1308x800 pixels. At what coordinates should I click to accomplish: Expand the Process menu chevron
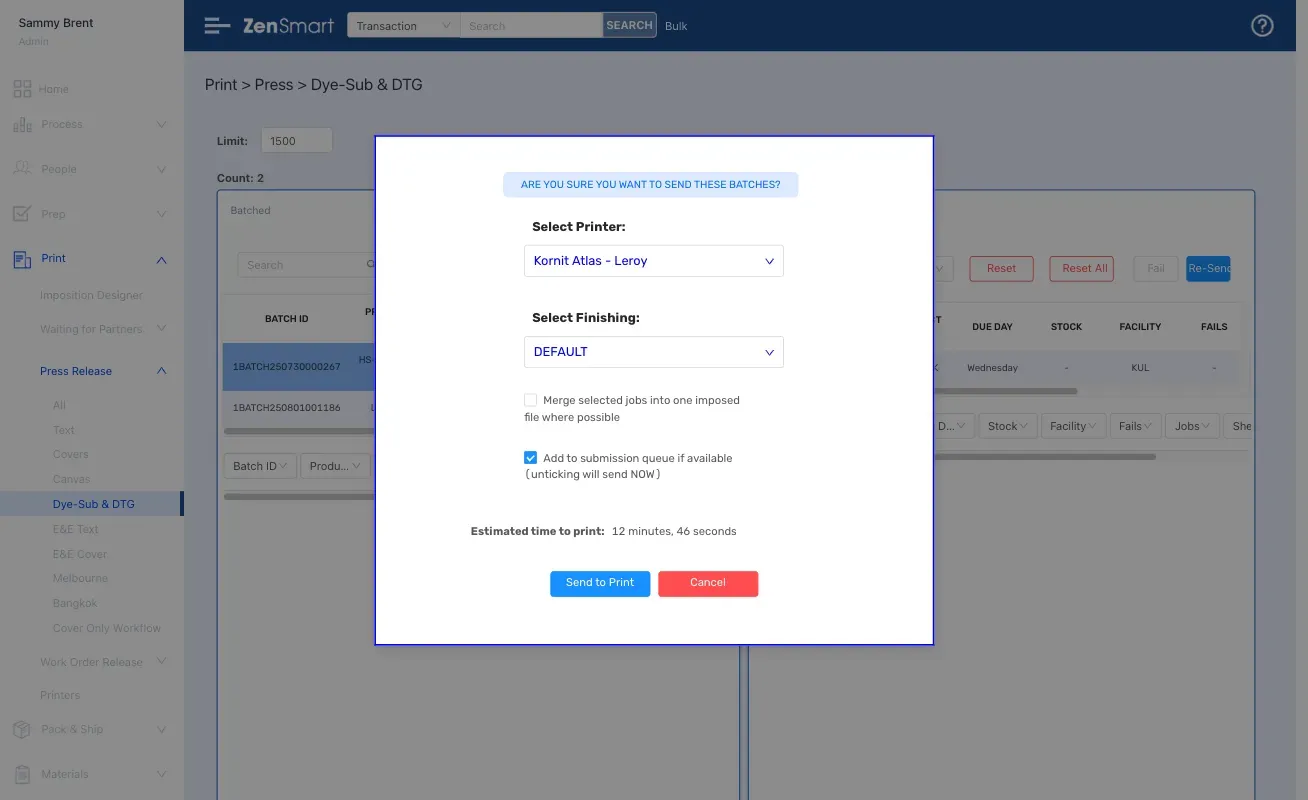[162, 124]
